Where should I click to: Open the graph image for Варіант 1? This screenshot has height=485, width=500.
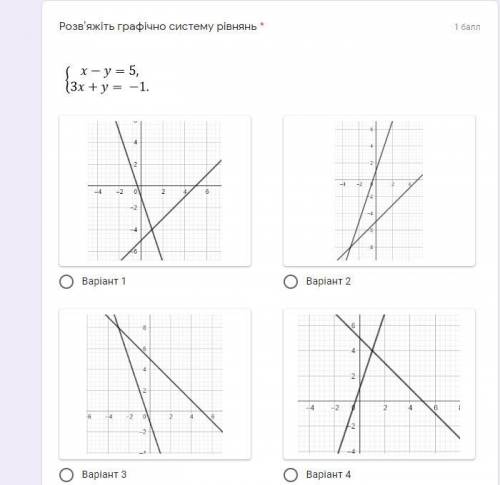(x=155, y=191)
